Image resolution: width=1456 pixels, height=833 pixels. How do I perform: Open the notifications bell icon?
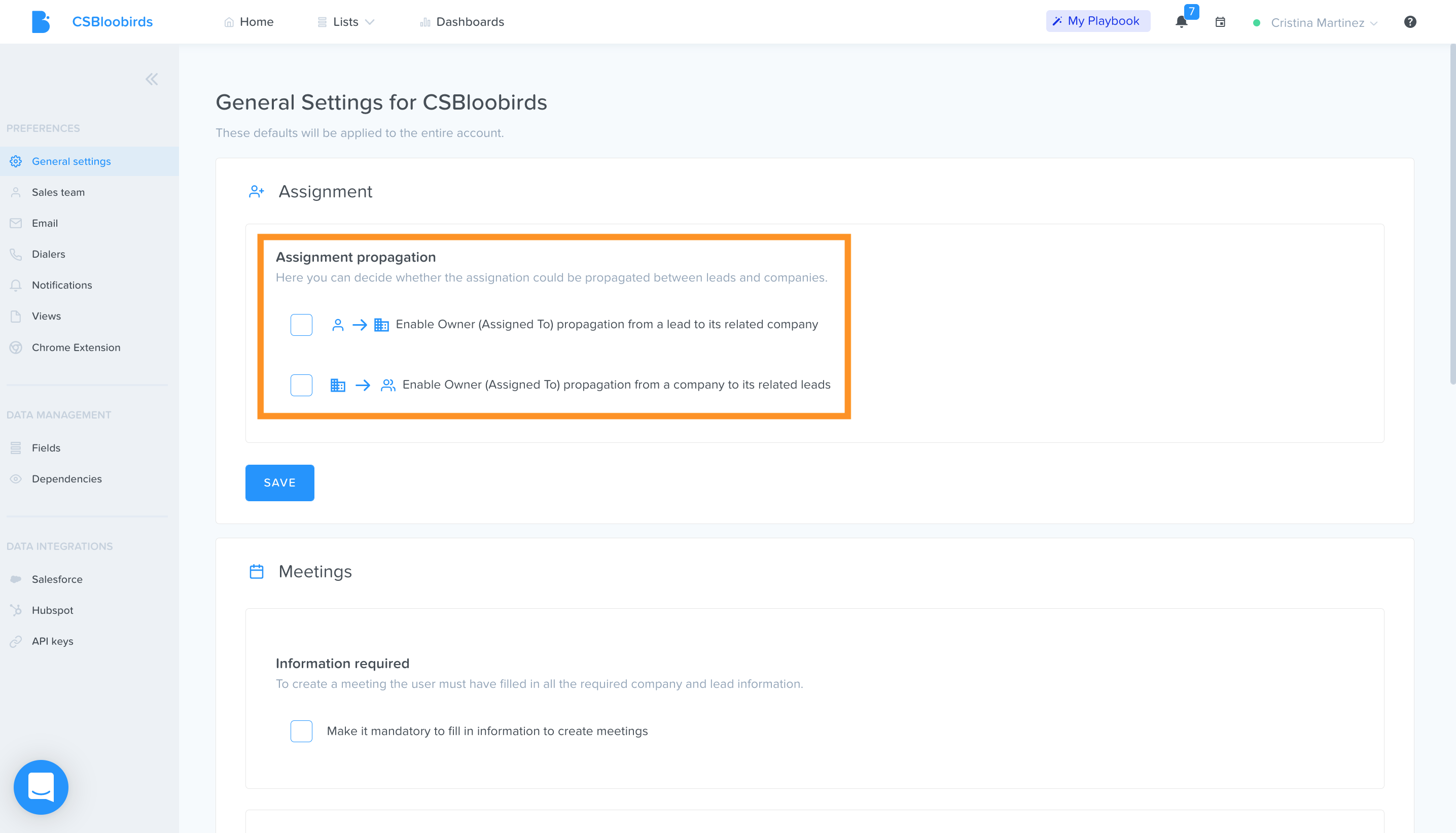coord(1181,22)
